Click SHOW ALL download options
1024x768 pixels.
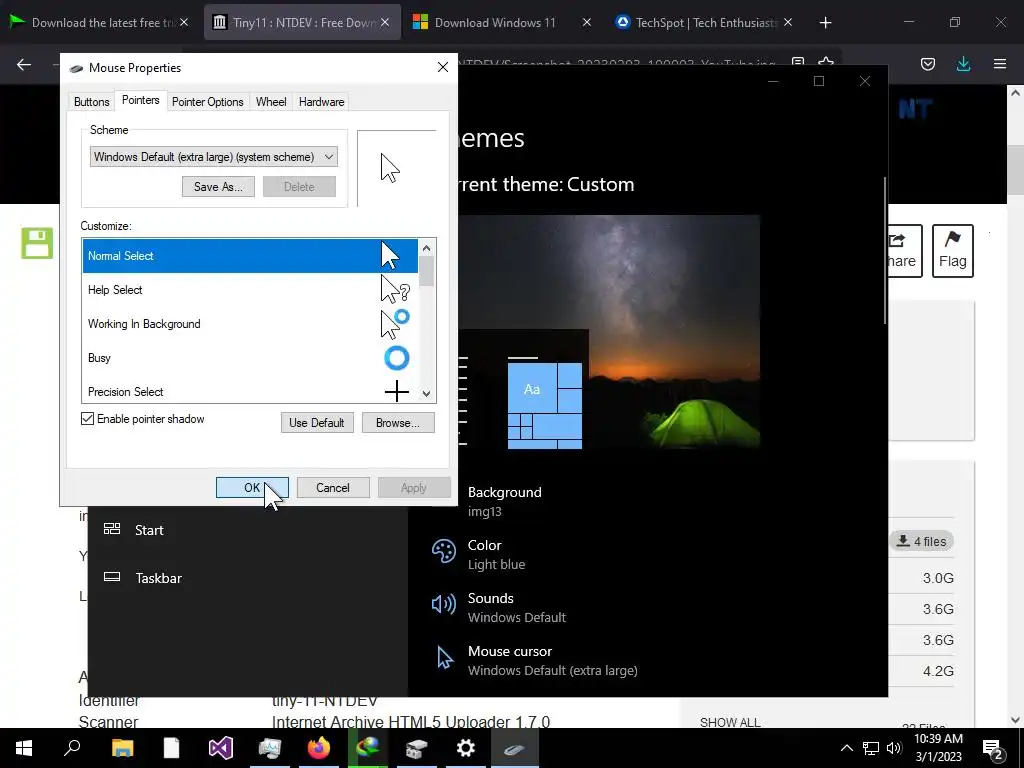730,722
